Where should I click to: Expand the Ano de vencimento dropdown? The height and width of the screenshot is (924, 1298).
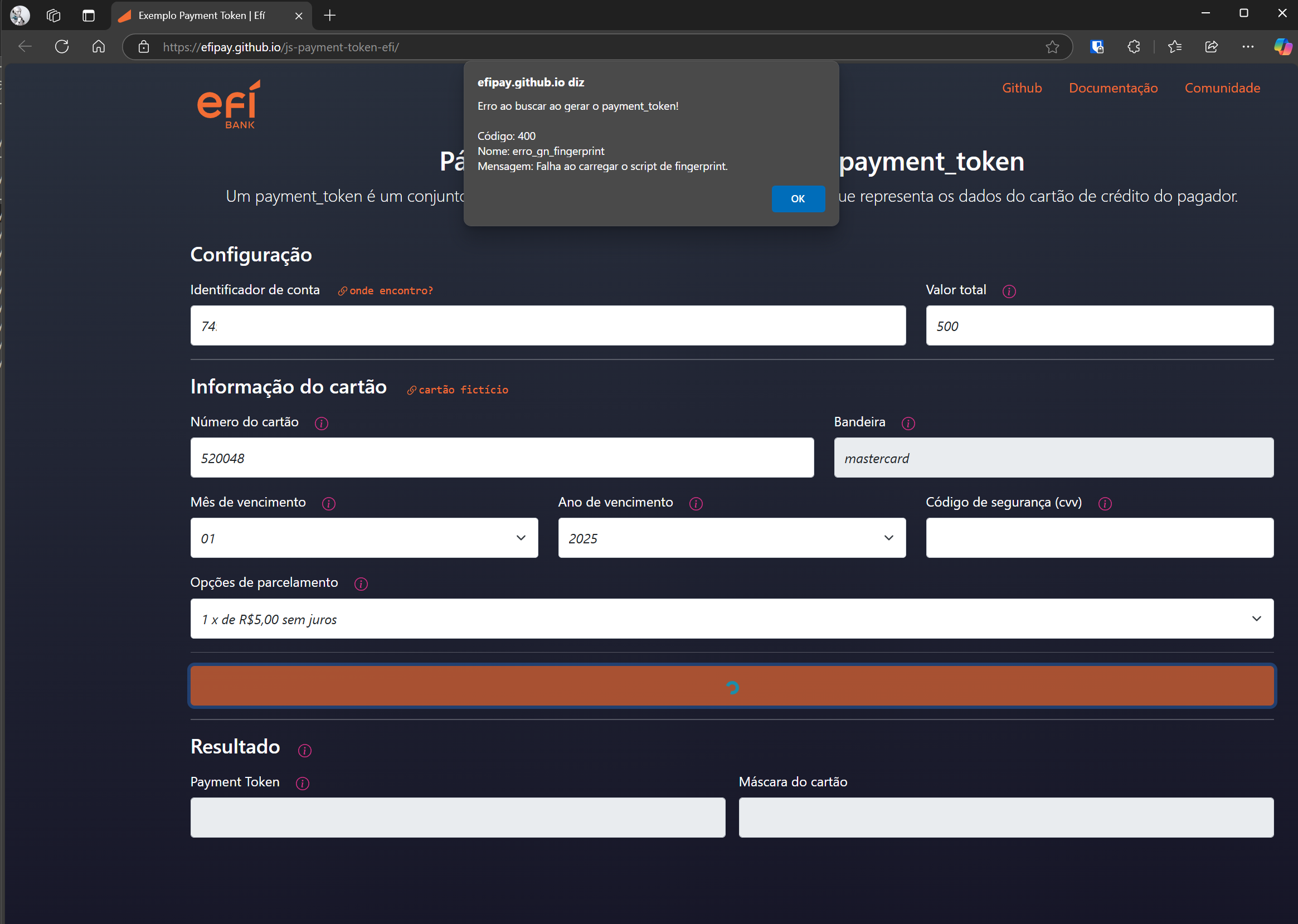coord(732,538)
